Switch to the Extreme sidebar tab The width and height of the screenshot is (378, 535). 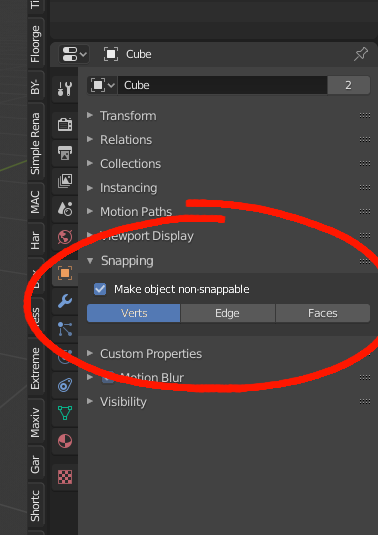click(35, 368)
